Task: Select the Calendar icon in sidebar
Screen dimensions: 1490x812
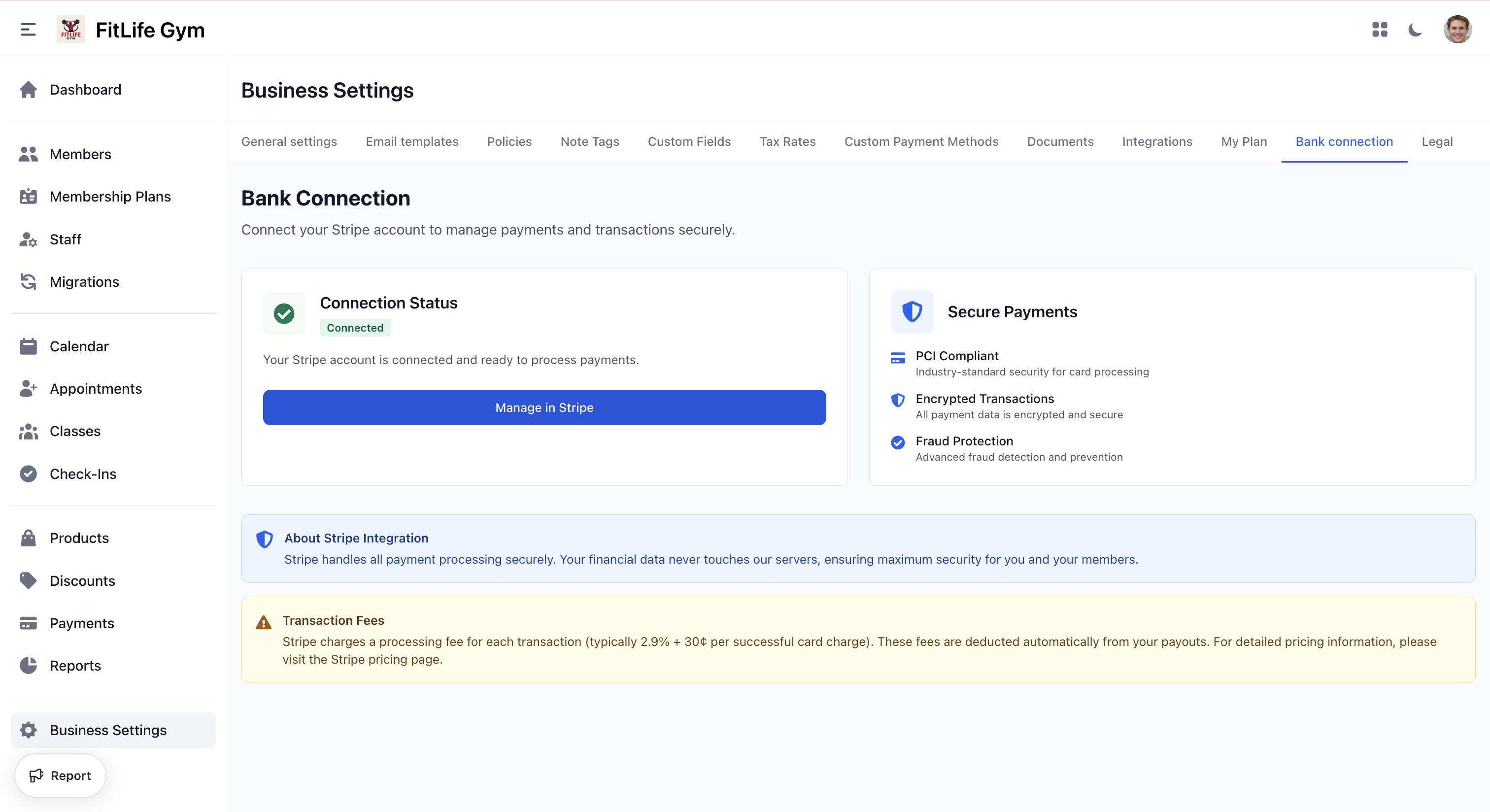Action: coord(28,346)
